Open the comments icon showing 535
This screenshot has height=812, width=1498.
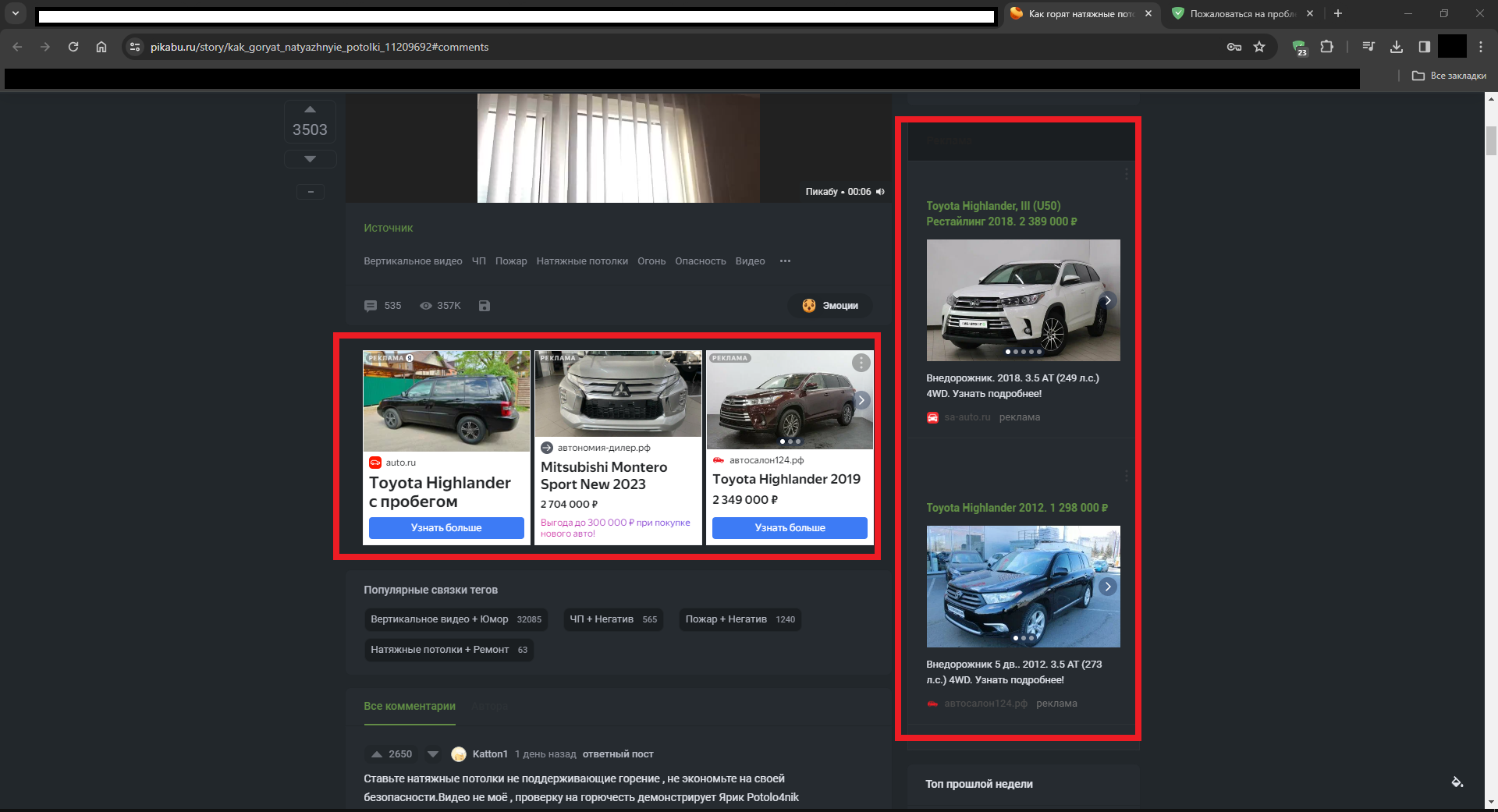point(371,305)
